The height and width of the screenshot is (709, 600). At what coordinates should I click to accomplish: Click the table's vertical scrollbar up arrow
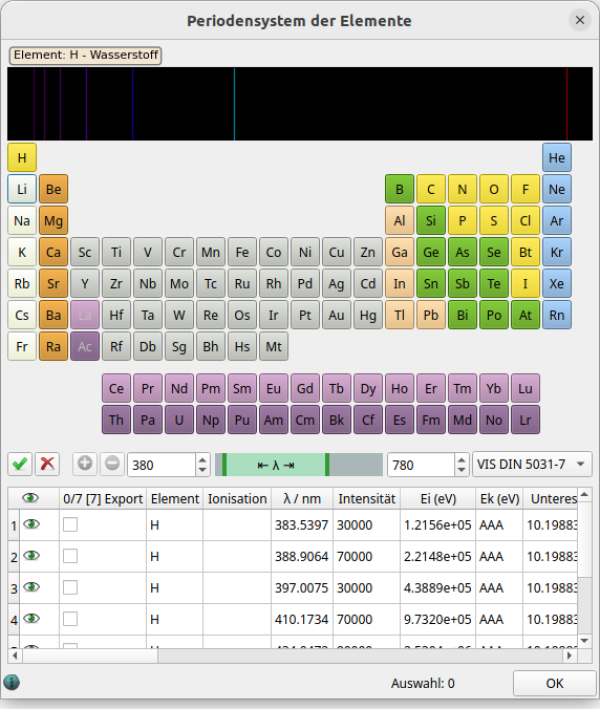pos(584,495)
